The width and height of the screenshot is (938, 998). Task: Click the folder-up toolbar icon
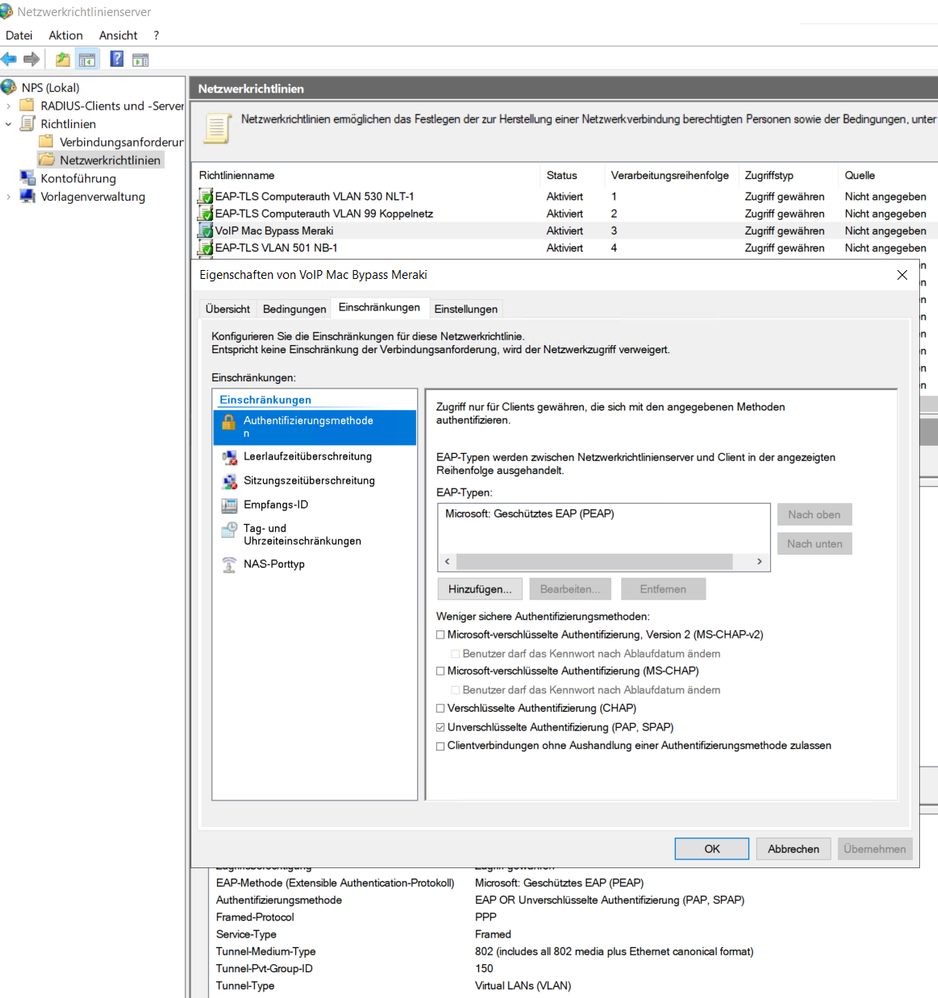click(62, 60)
